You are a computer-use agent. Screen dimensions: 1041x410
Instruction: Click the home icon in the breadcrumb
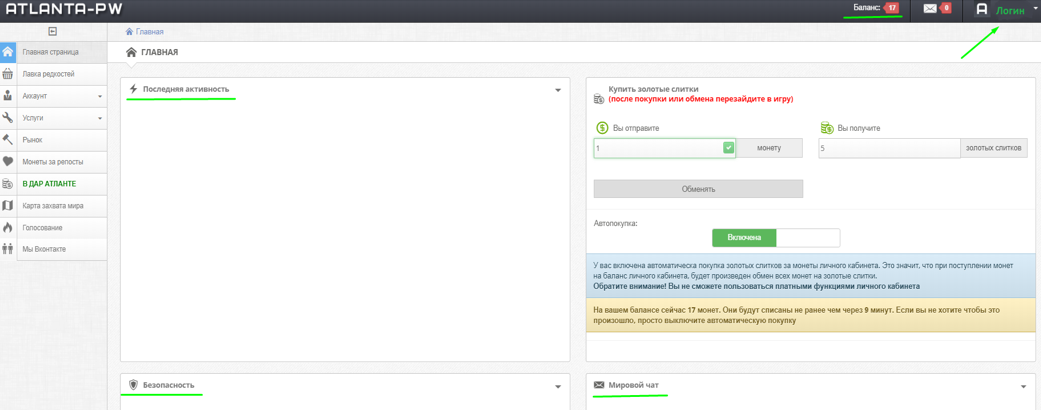[129, 31]
